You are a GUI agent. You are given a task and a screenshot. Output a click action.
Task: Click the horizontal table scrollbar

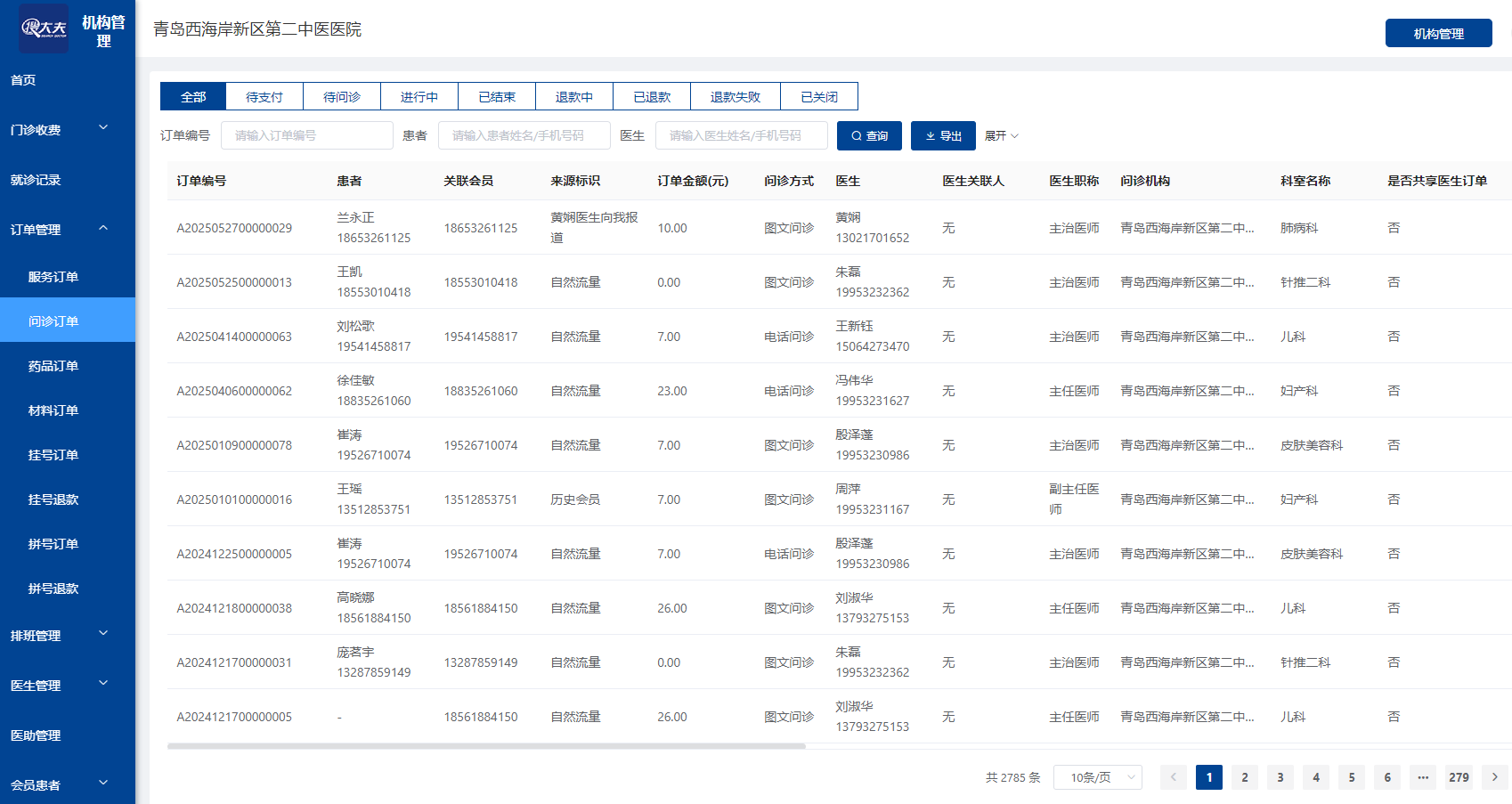click(x=486, y=746)
